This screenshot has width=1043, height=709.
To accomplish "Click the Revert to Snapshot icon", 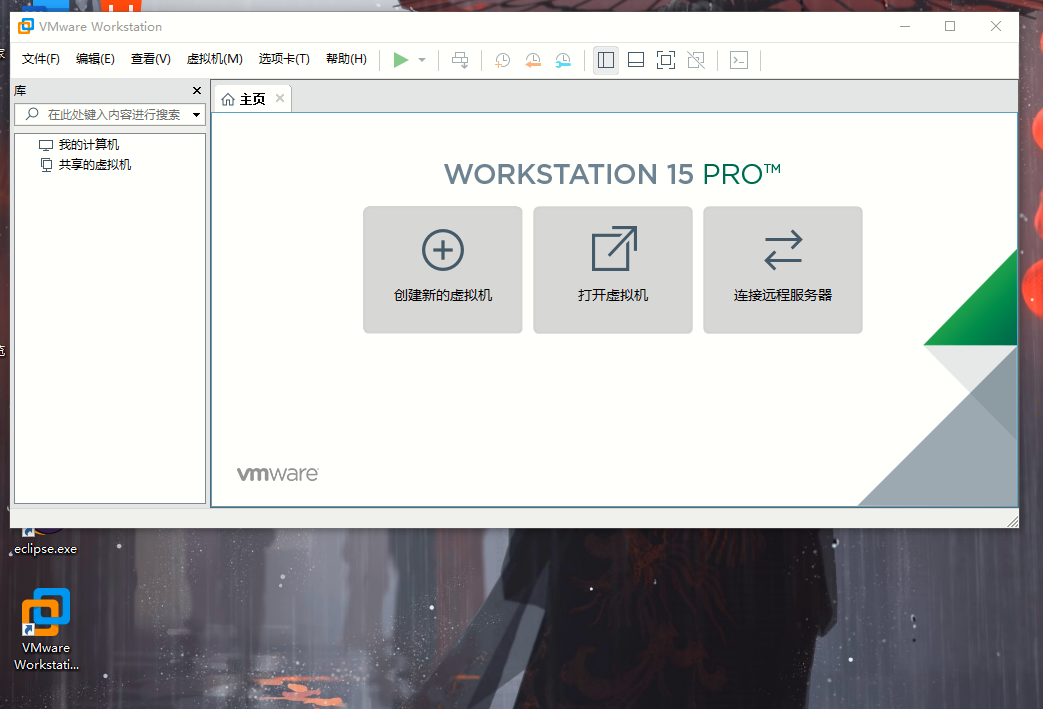I will pyautogui.click(x=533, y=60).
